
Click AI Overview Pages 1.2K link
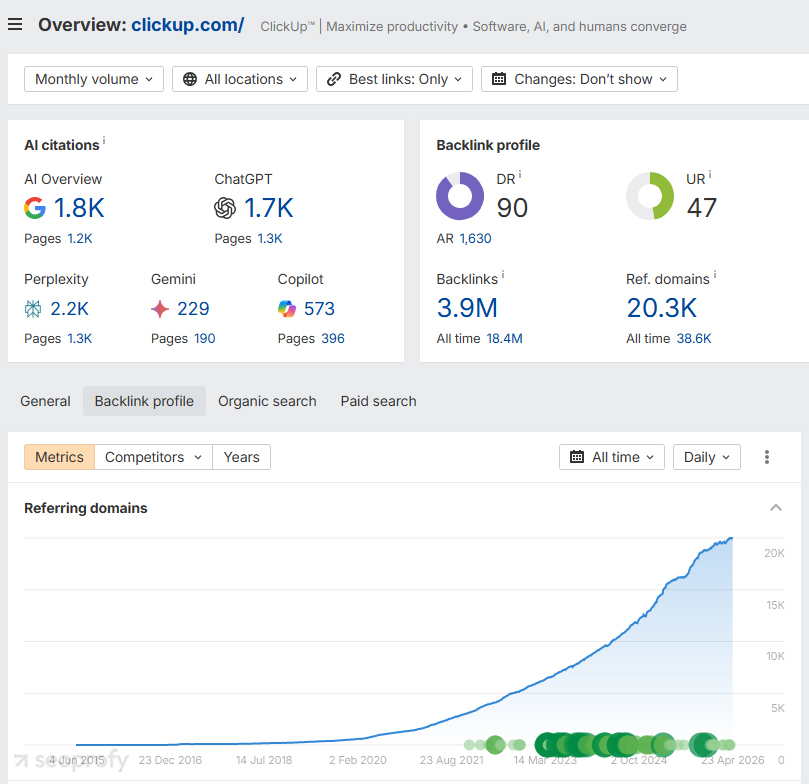tap(80, 239)
